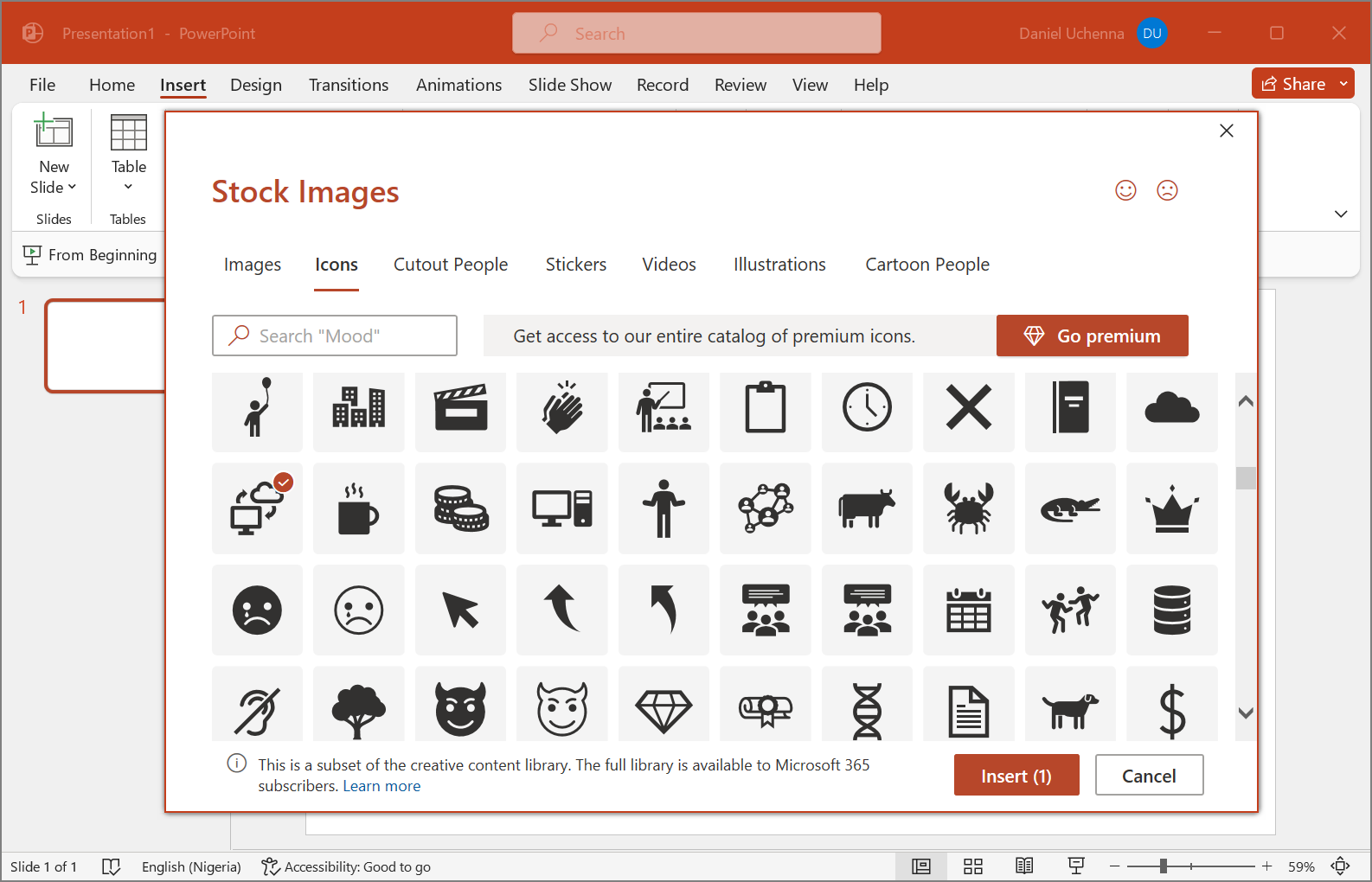Select the calendar grid icon
1372x882 pixels.
coord(969,610)
